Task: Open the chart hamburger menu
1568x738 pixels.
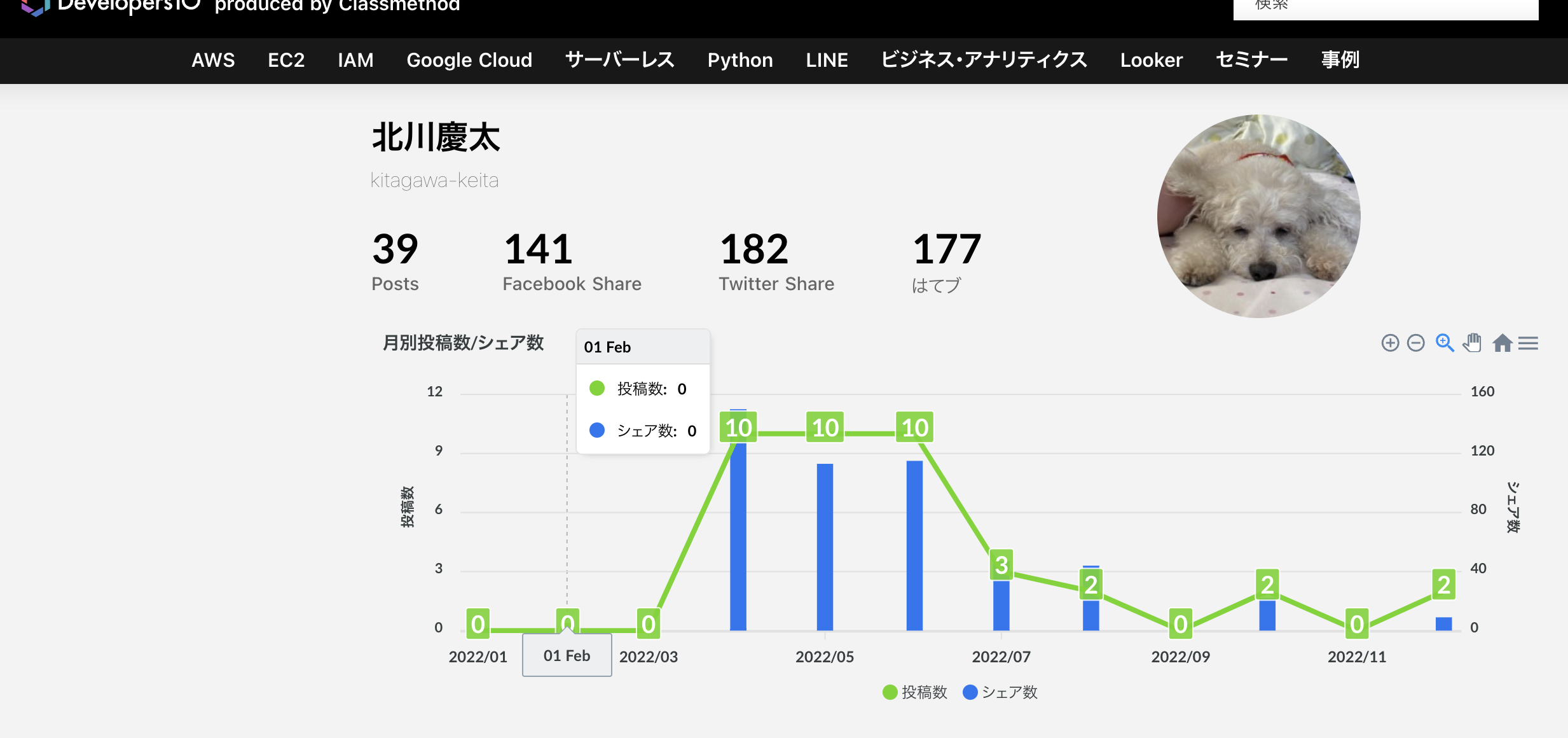Action: click(x=1528, y=344)
